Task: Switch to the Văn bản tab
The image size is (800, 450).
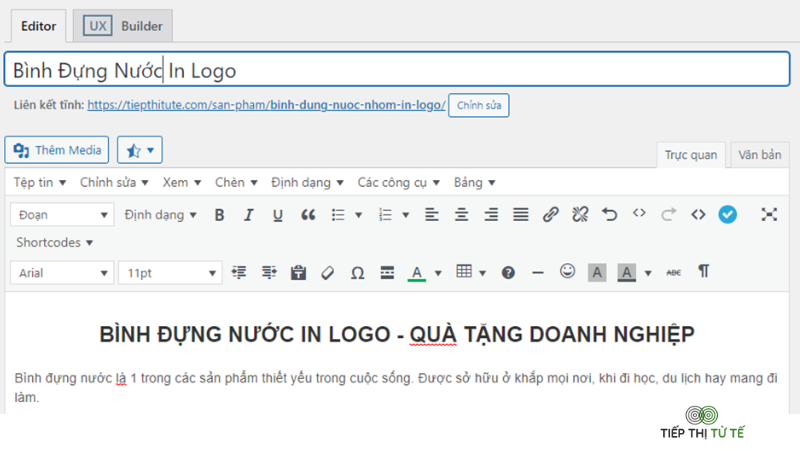Action: pos(760,155)
